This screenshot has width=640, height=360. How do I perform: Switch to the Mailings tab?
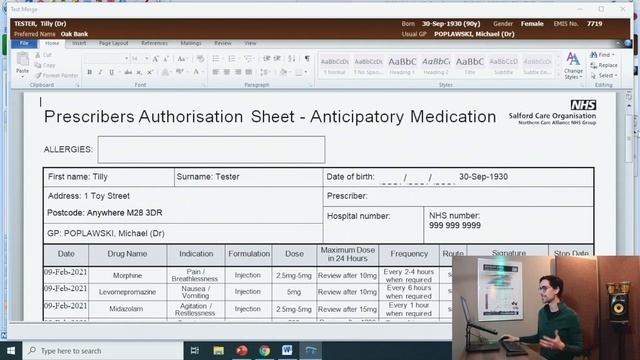click(x=191, y=43)
